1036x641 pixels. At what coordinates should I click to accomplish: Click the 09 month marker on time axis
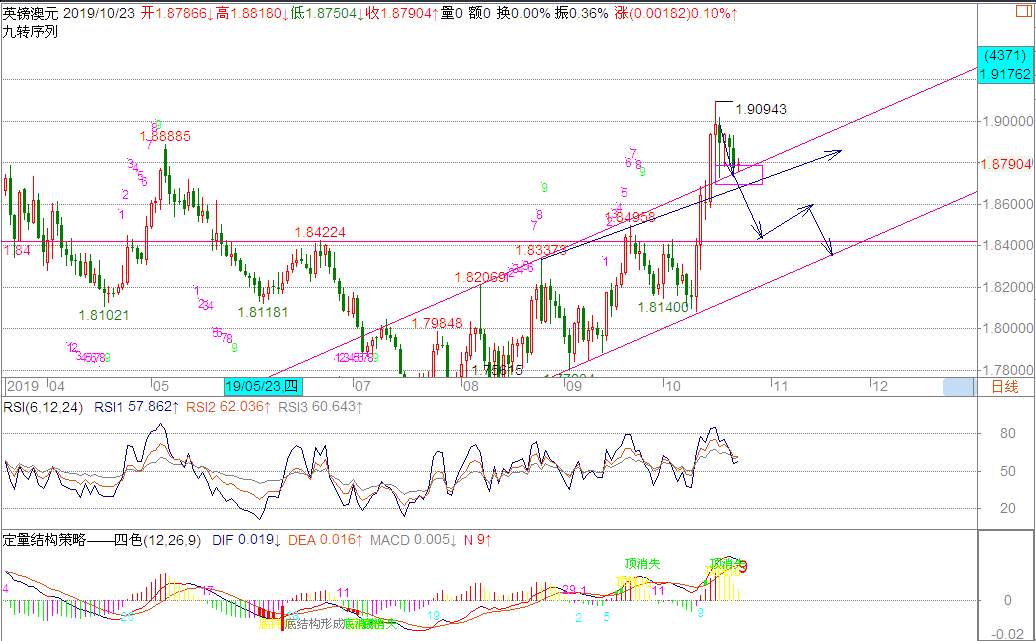[x=573, y=387]
